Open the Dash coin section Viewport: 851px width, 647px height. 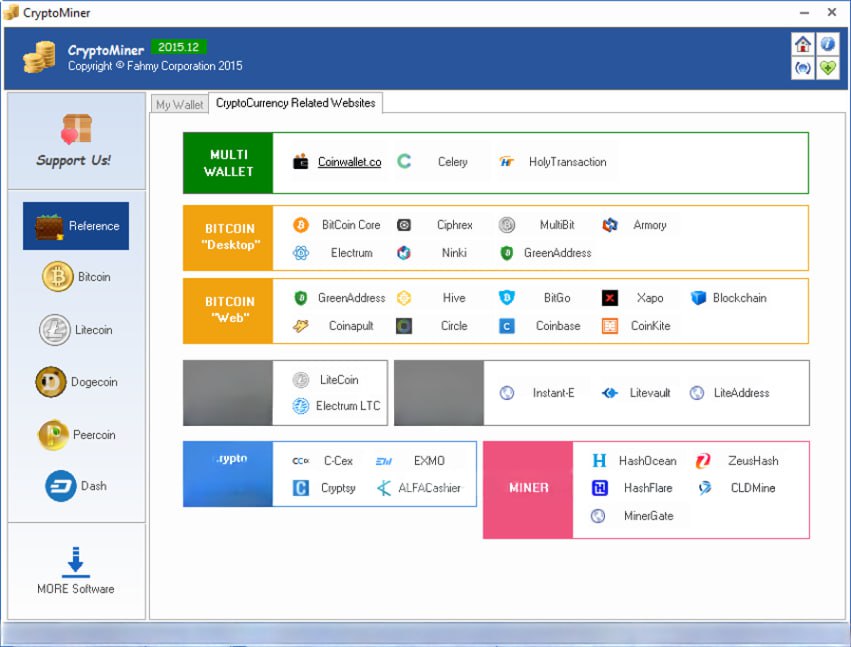[77, 486]
